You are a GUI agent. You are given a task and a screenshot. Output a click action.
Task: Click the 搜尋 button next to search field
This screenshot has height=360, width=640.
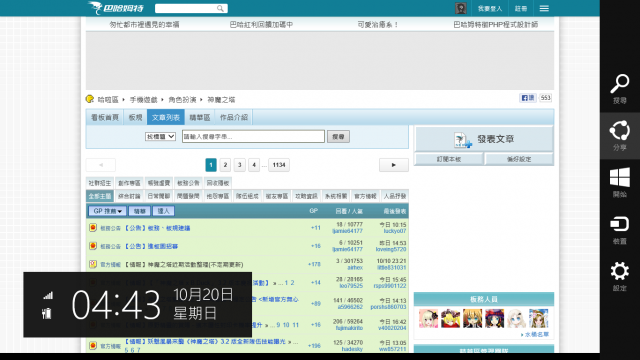pyautogui.click(x=338, y=137)
